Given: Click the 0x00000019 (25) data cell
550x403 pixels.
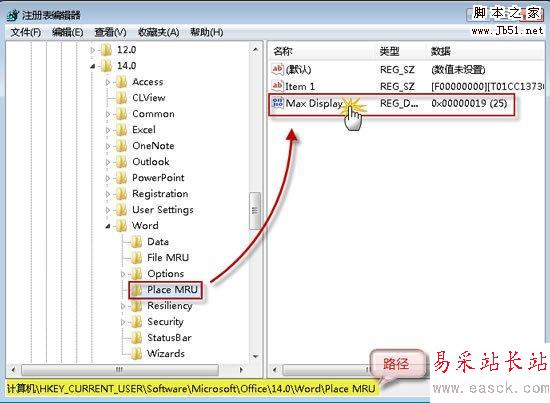Looking at the screenshot, I should [x=469, y=103].
